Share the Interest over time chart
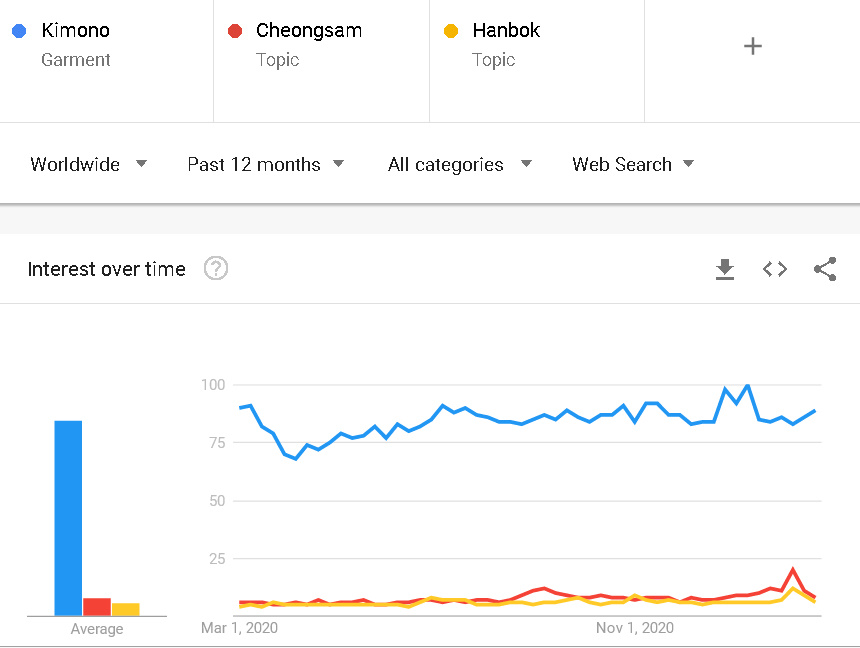 point(825,269)
